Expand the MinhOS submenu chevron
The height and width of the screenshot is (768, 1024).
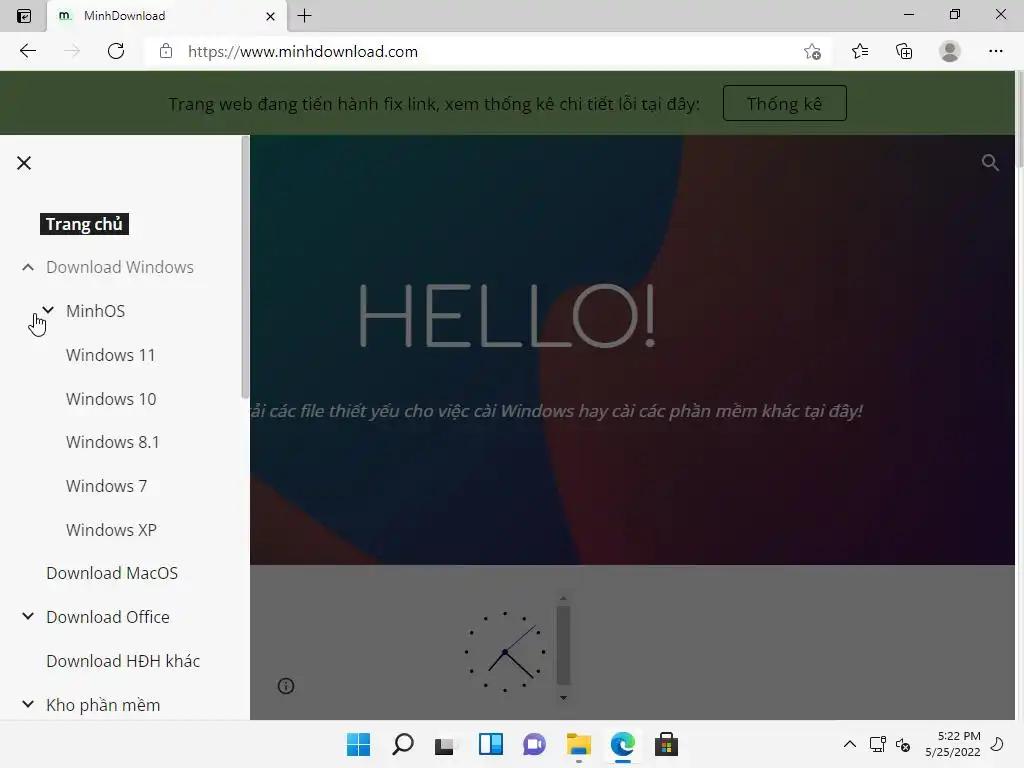pyautogui.click(x=48, y=310)
